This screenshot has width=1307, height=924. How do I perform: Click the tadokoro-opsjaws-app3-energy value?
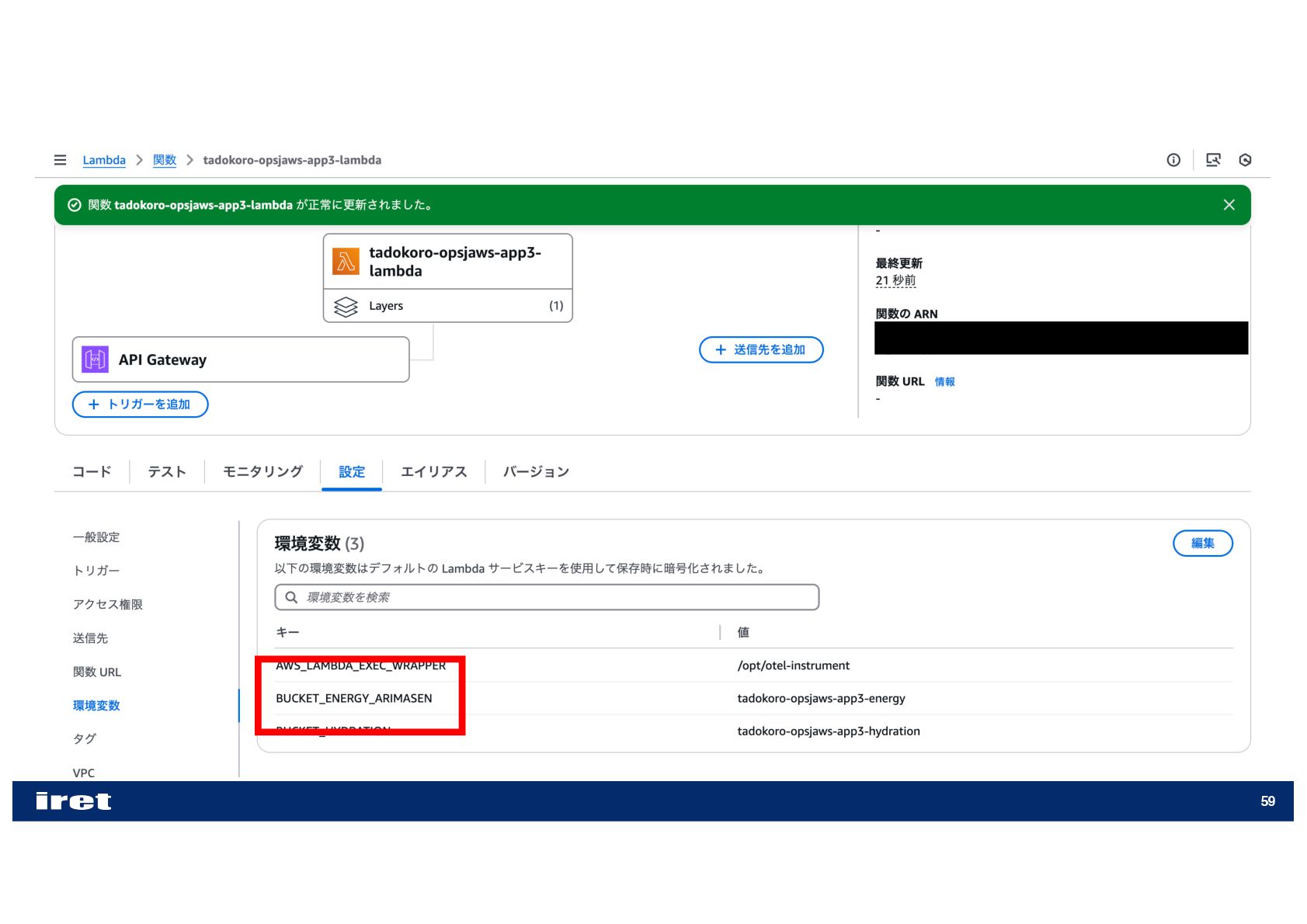tap(822, 698)
